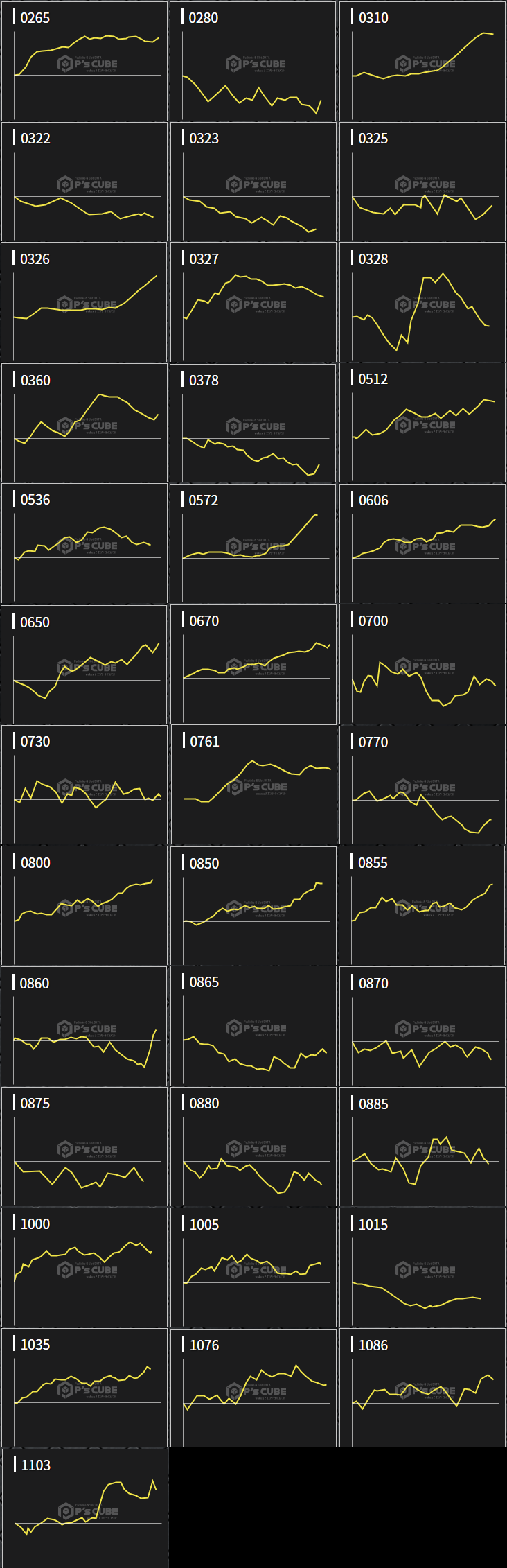The image size is (507, 1568).
Task: View the 0323 chart panel
Action: pyautogui.click(x=254, y=182)
